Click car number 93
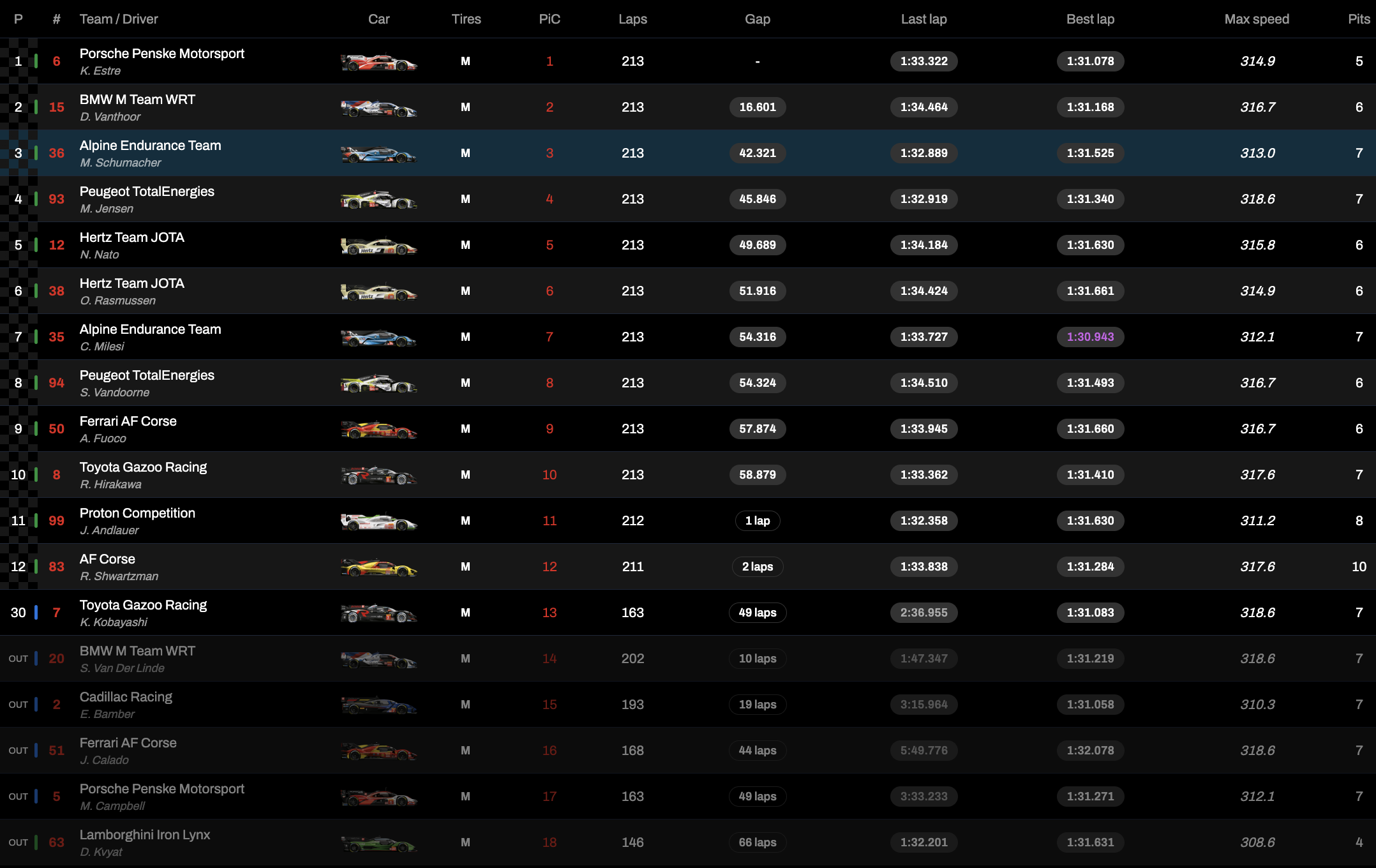The width and height of the screenshot is (1376, 868). click(57, 199)
